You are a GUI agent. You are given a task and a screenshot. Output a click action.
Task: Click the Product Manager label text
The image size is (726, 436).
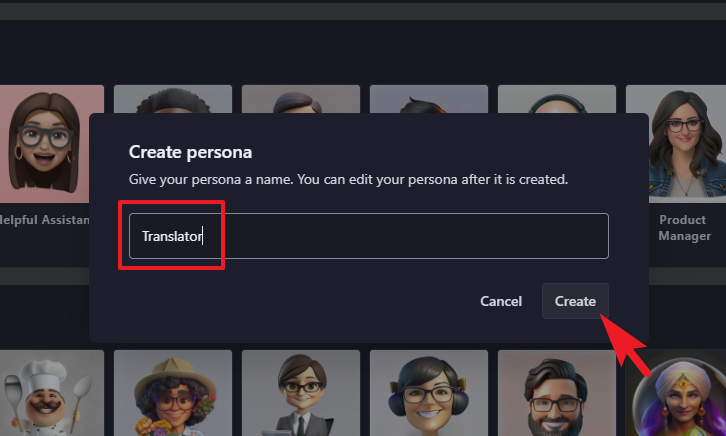(x=684, y=228)
